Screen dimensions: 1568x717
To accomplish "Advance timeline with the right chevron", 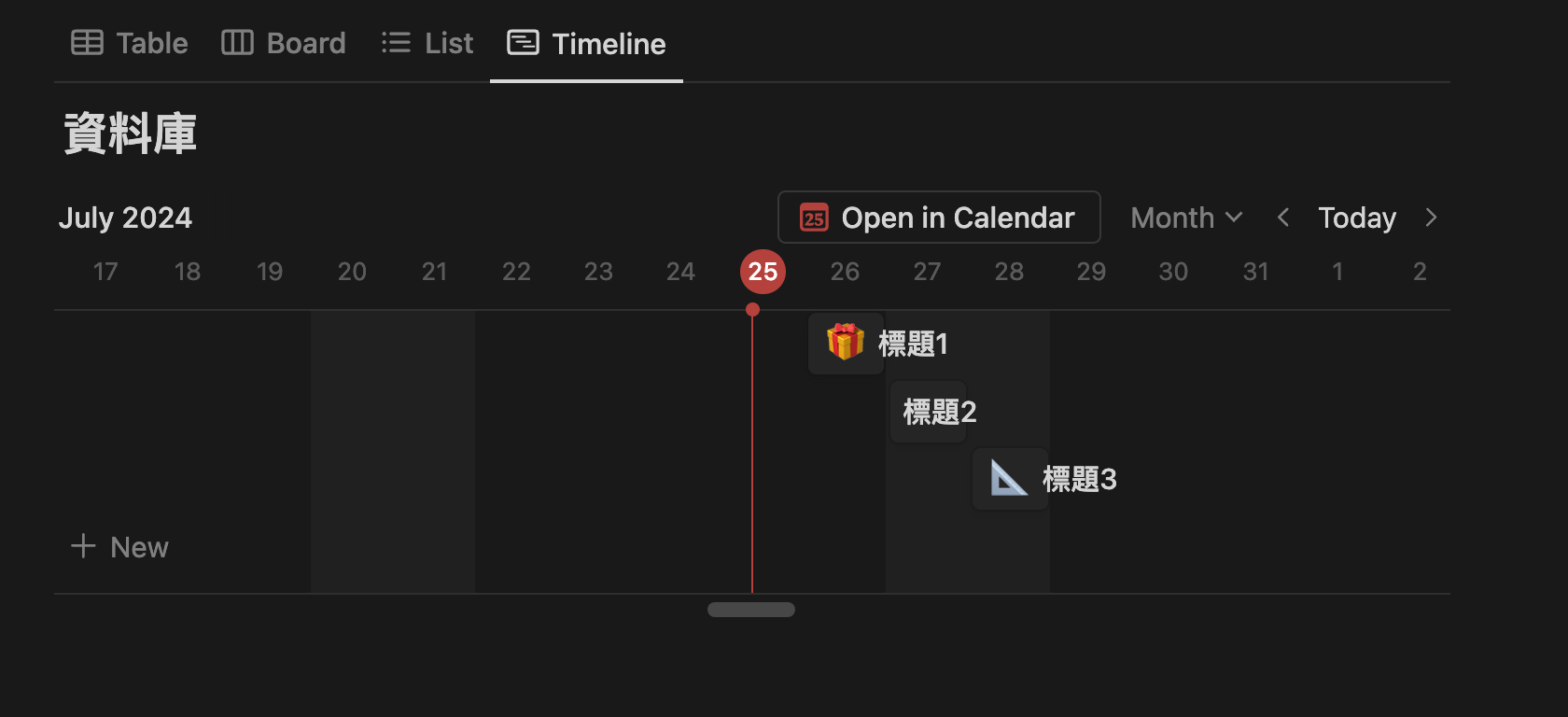I will click(1431, 218).
